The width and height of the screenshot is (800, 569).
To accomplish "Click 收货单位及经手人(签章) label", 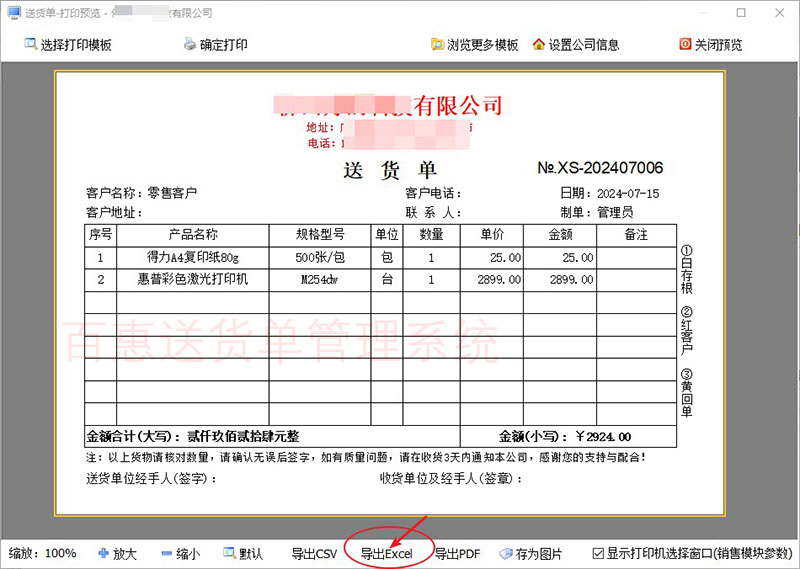I will pos(451,479).
